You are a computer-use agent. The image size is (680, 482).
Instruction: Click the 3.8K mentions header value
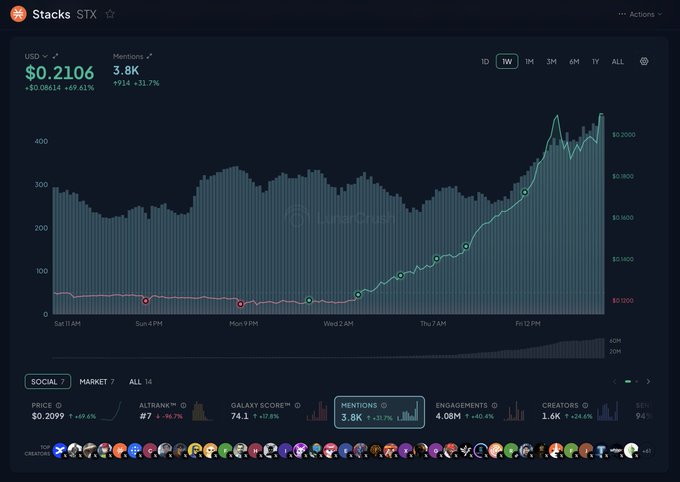click(x=126, y=70)
